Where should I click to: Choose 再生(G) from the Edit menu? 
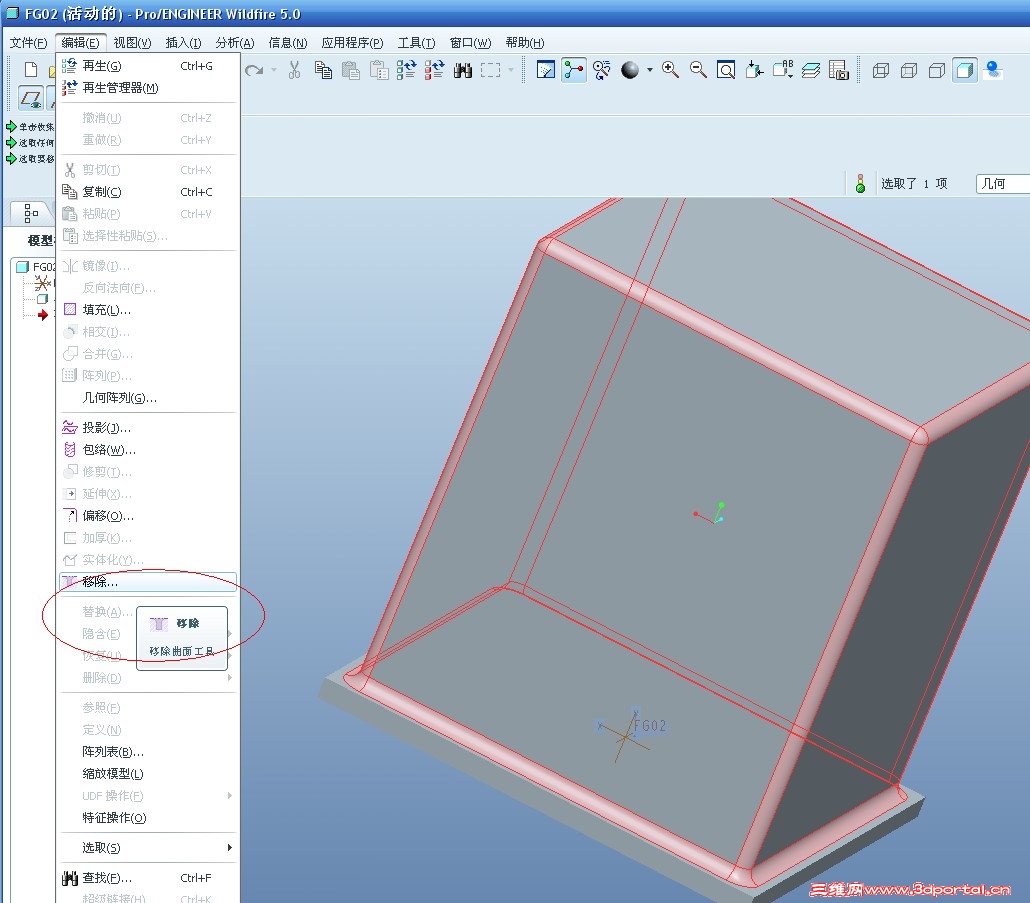point(147,66)
